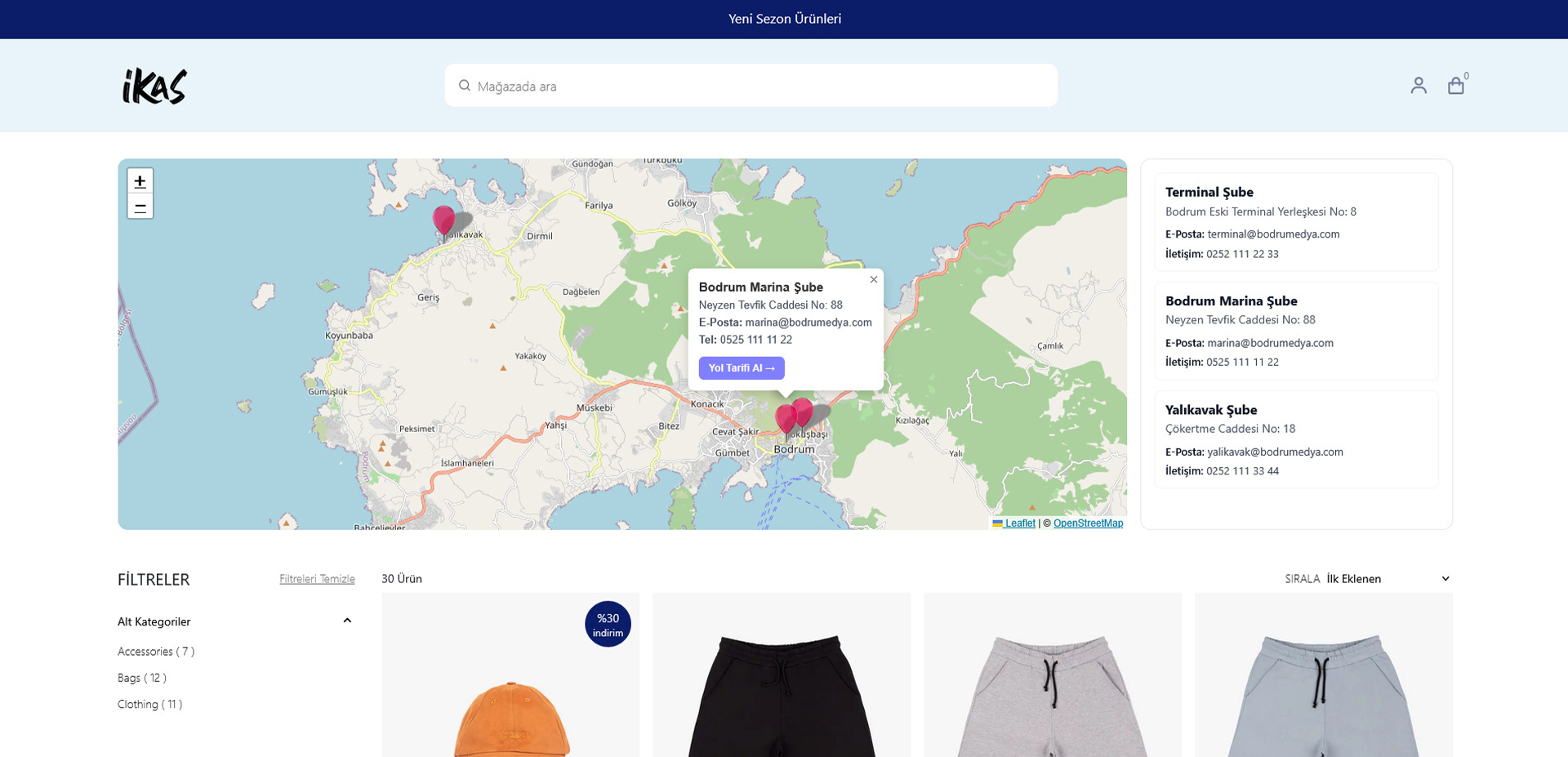Filter by Bags category

click(x=141, y=678)
